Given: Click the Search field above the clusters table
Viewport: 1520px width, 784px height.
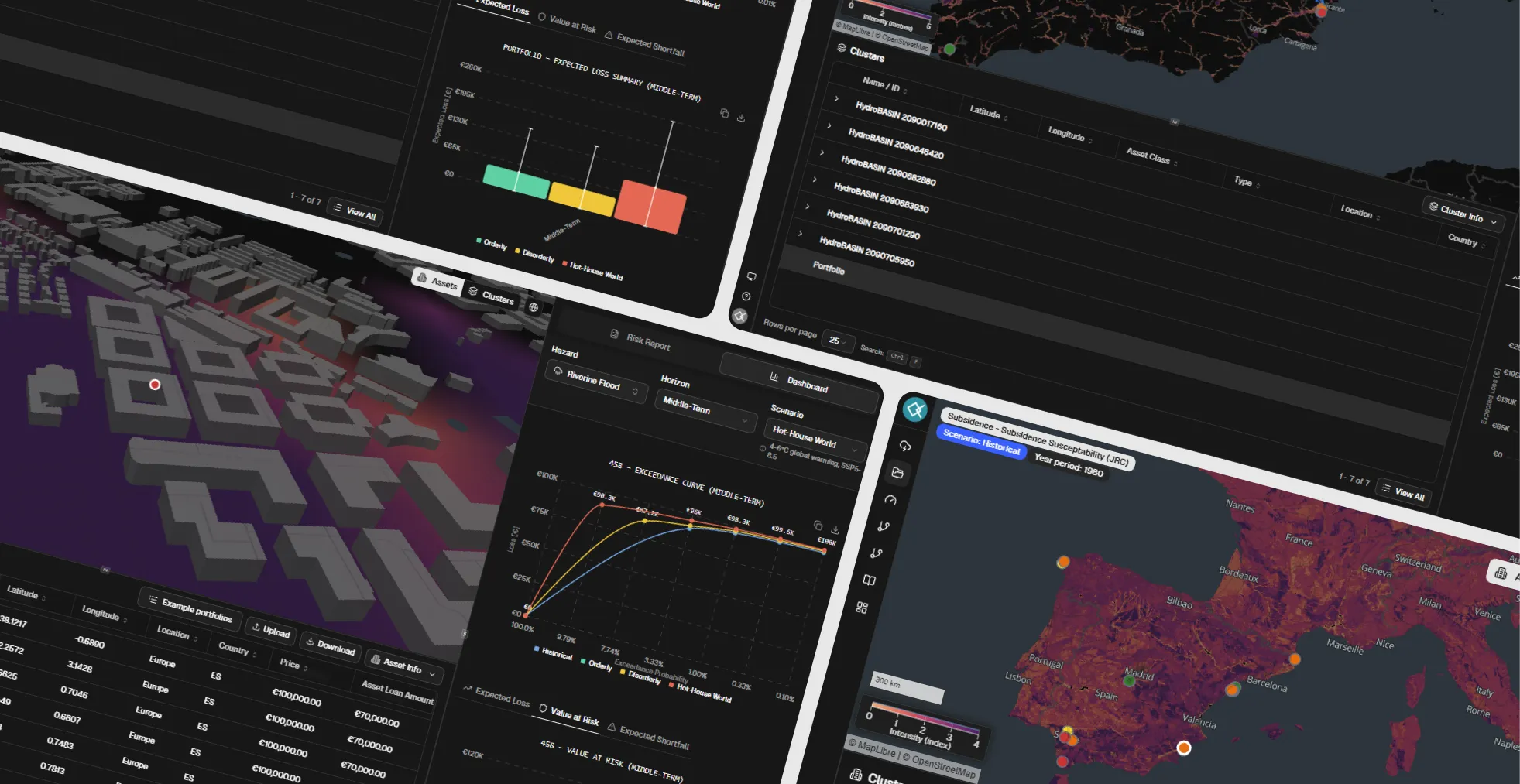Looking at the screenshot, I should (x=901, y=356).
